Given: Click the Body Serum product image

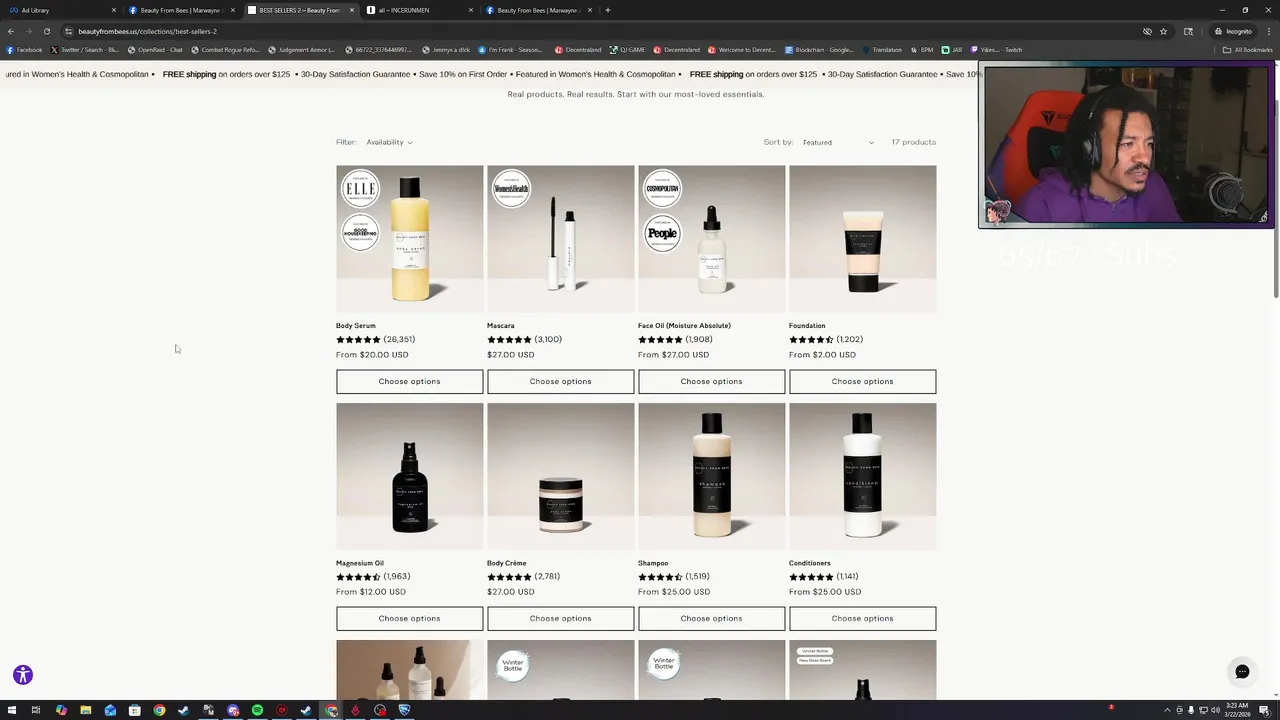Looking at the screenshot, I should [409, 238].
